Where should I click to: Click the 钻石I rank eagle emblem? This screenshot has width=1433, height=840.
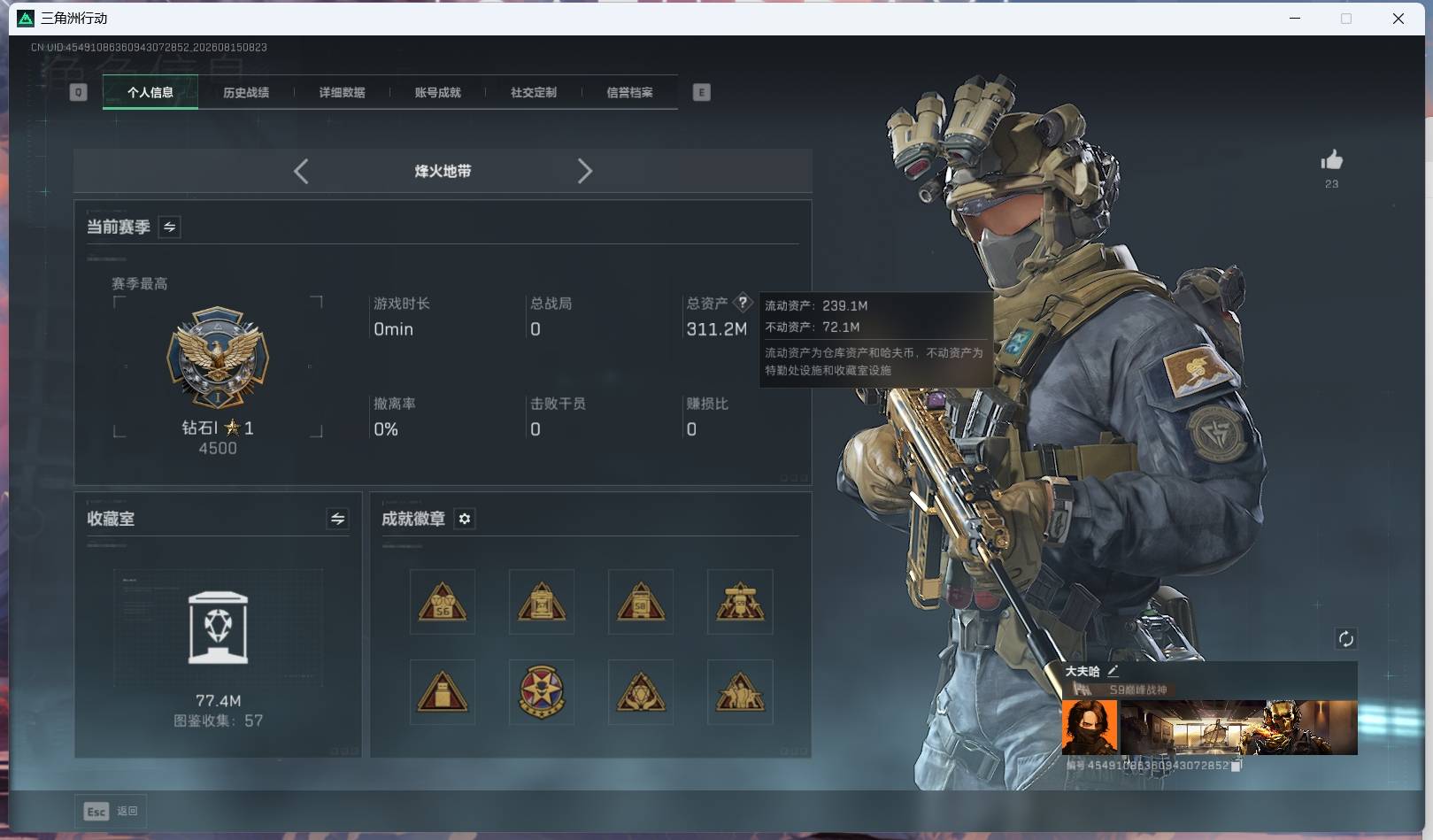coord(218,358)
